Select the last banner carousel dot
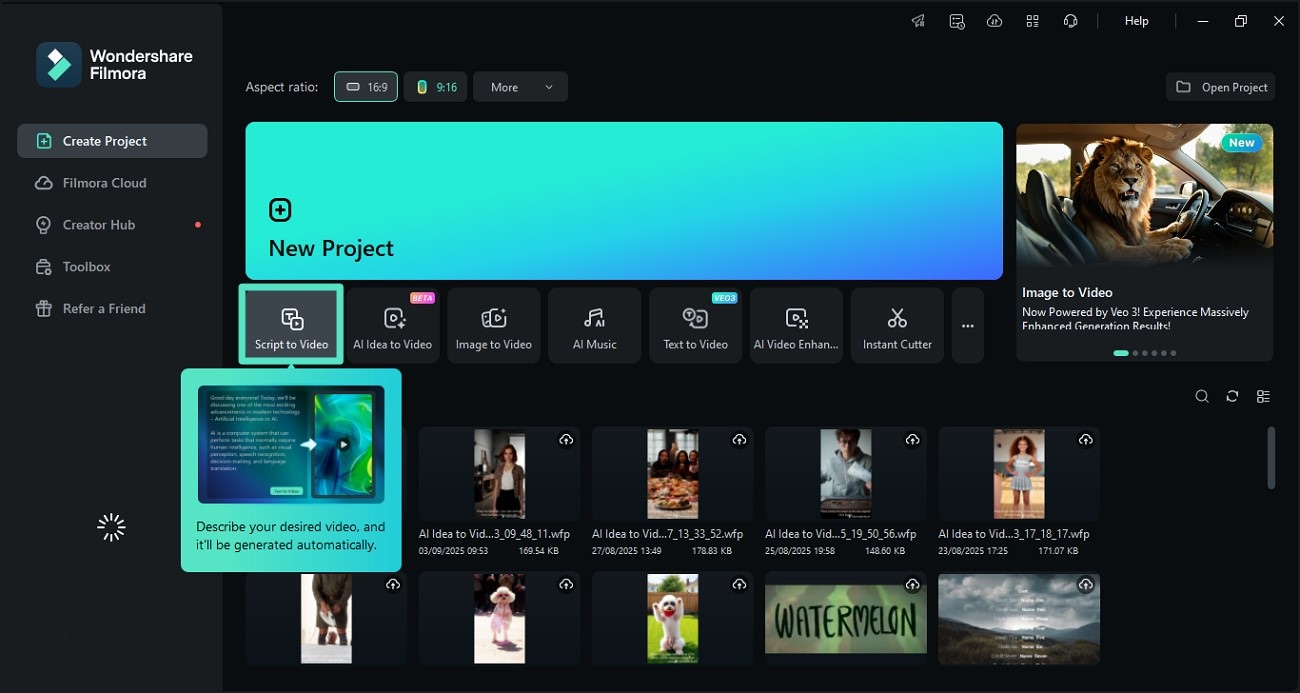The height and width of the screenshot is (693, 1300). pos(1173,353)
